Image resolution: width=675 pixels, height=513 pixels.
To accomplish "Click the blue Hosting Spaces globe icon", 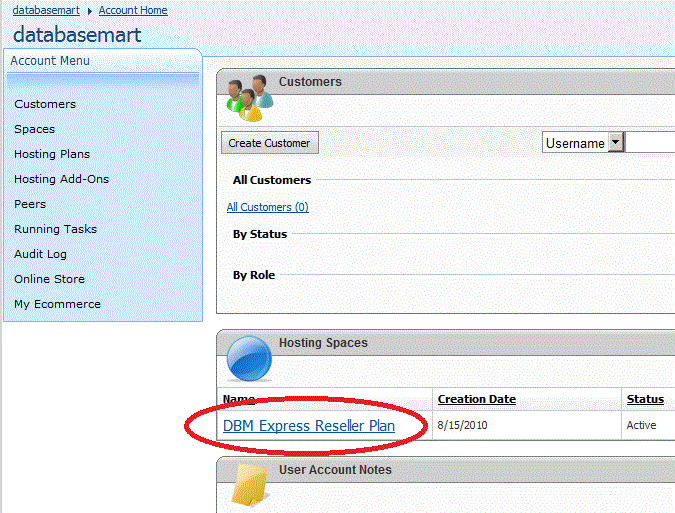I will (249, 359).
